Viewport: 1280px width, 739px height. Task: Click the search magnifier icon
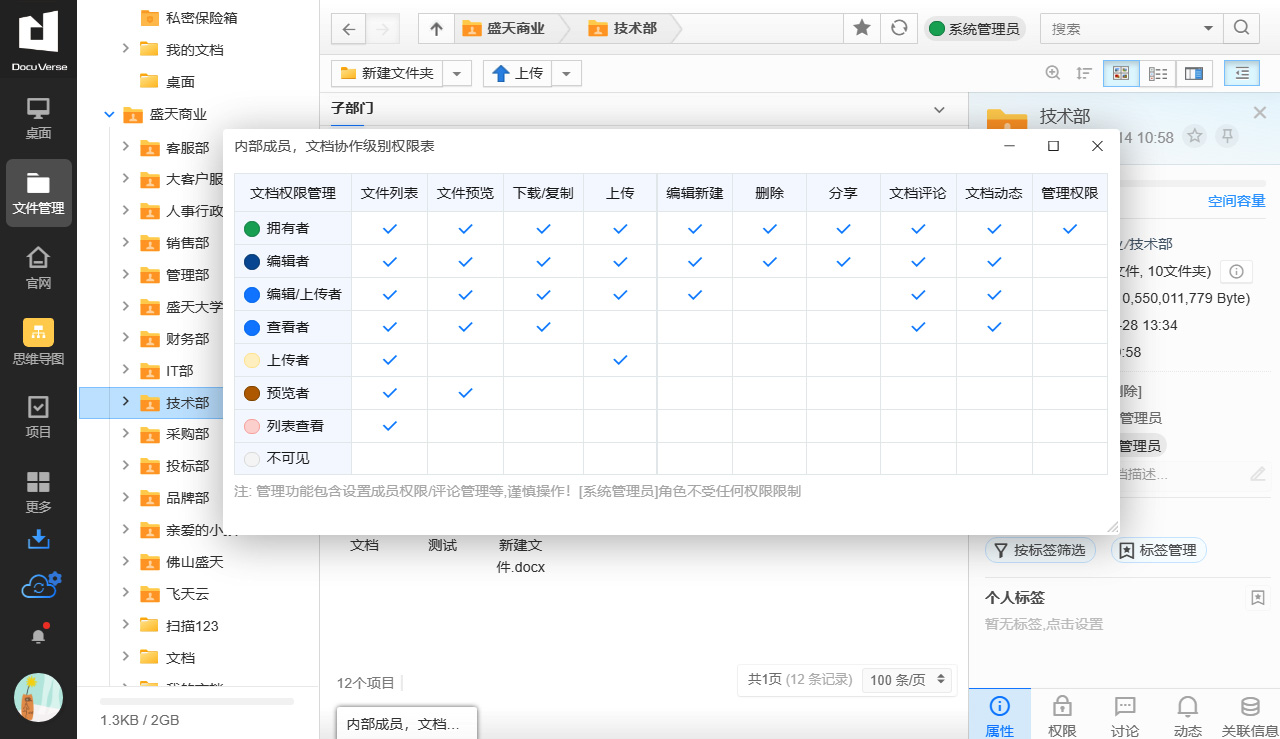[1241, 29]
